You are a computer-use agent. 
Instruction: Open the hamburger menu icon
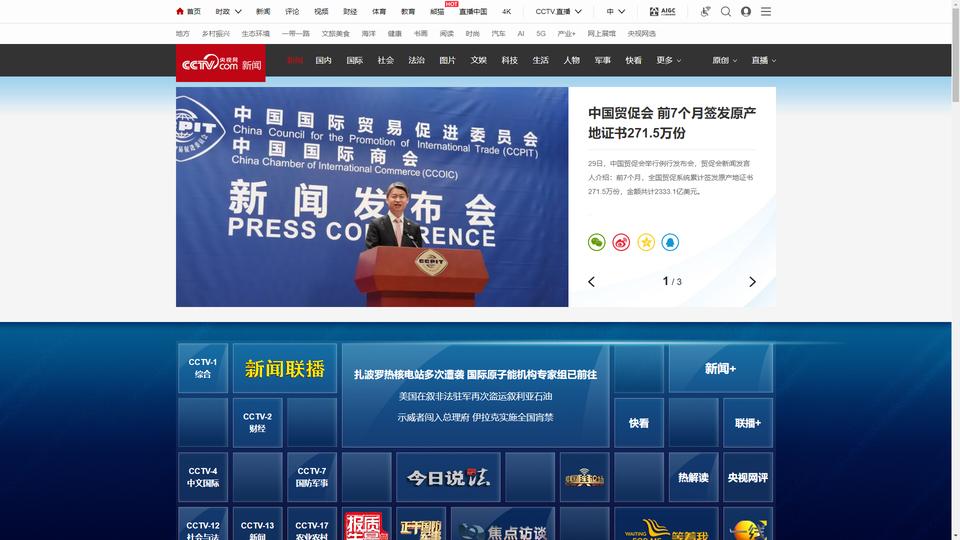766,12
